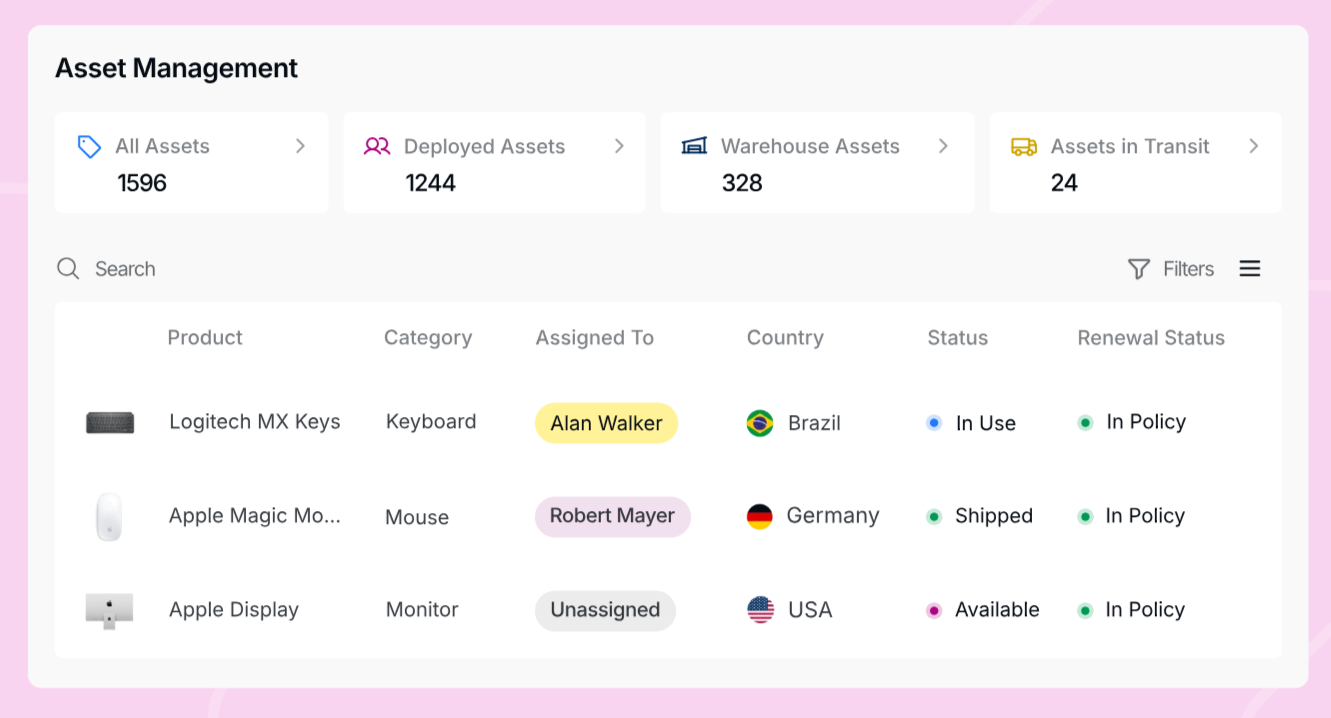Click the Deployed Assets people icon
Image resolution: width=1331 pixels, height=718 pixels.
point(377,147)
